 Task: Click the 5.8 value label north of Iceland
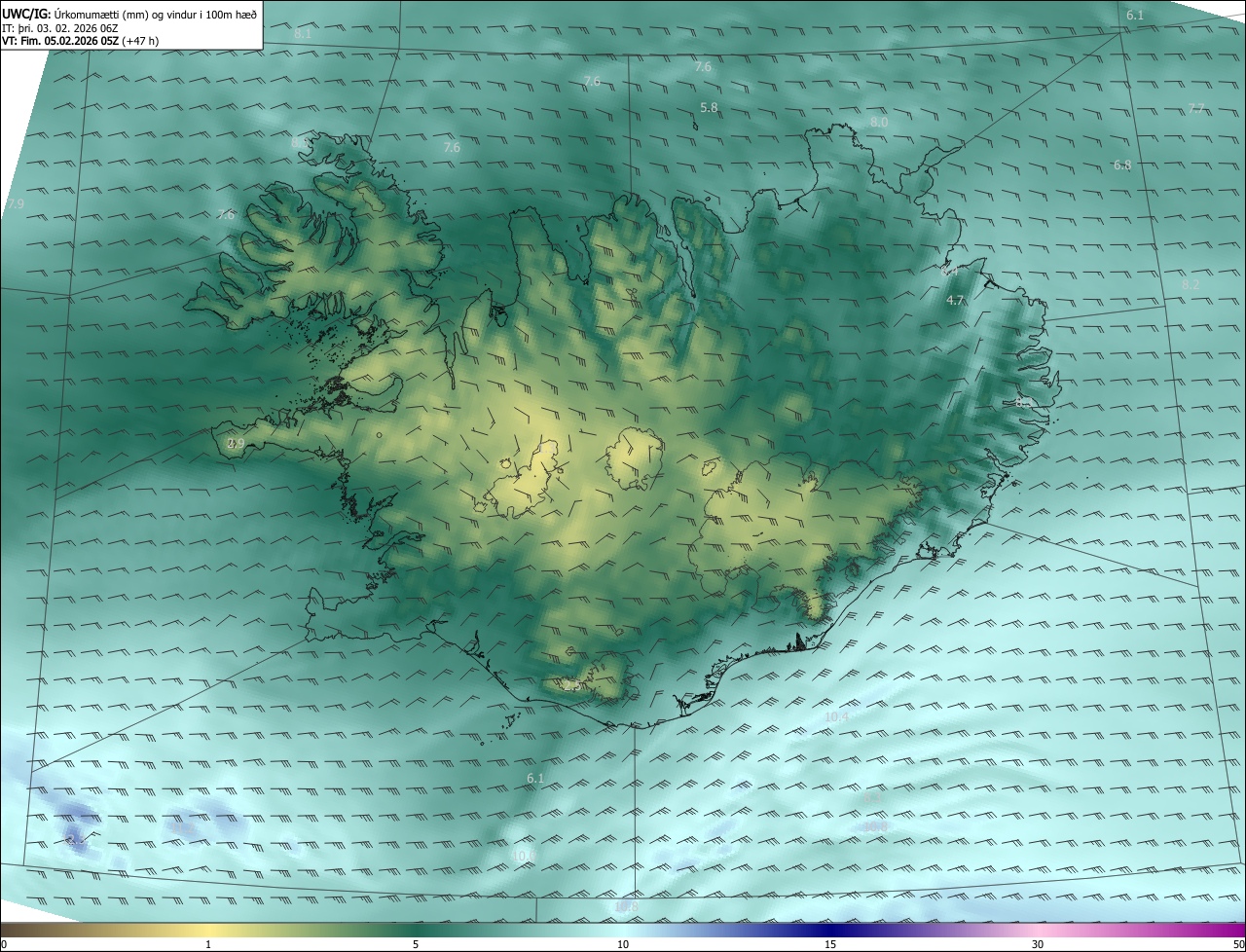tap(709, 108)
